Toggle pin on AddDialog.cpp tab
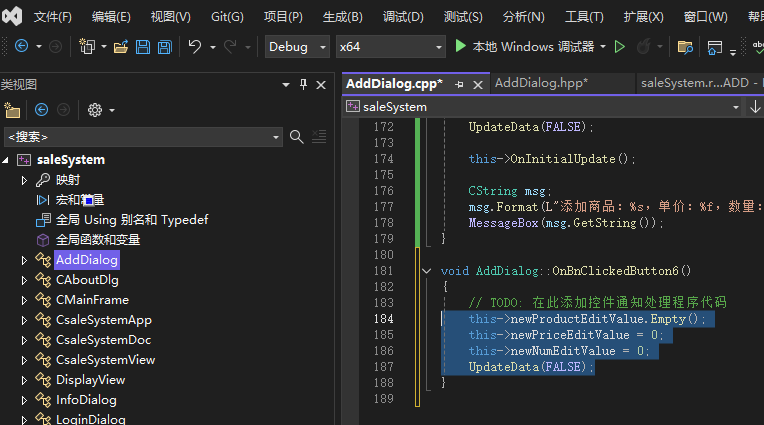The height and width of the screenshot is (425, 764). point(458,84)
